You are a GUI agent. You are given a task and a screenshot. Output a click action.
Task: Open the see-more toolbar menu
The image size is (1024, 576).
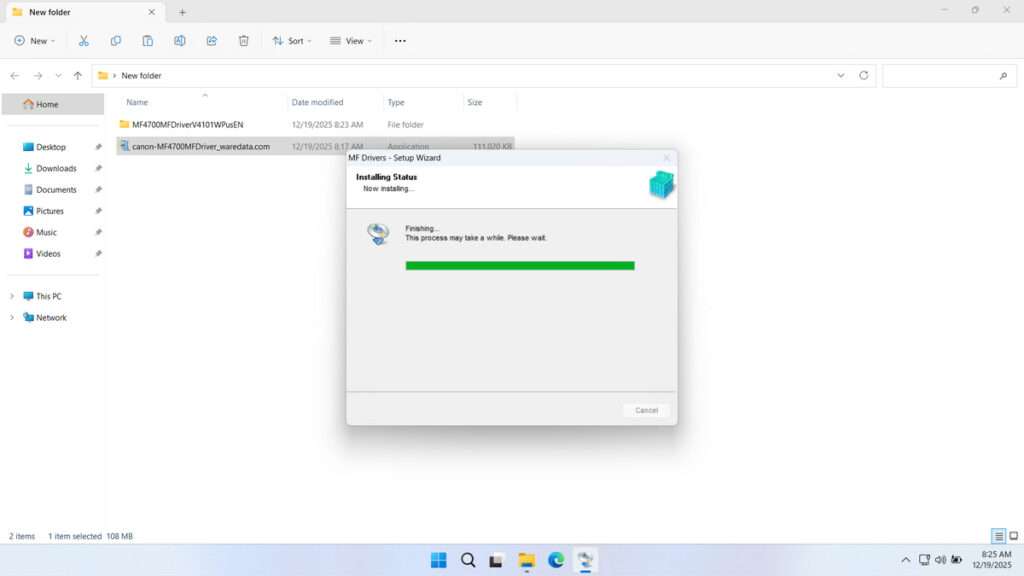[399, 40]
